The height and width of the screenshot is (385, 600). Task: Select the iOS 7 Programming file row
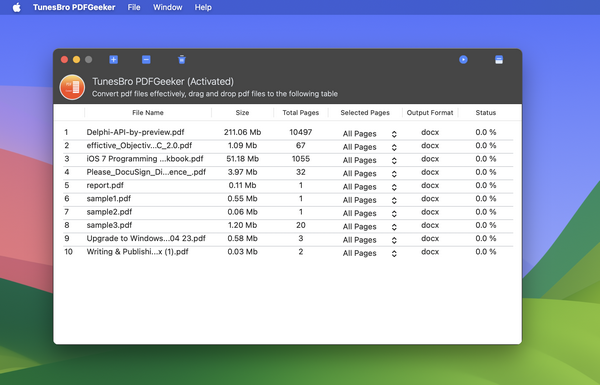click(288, 159)
